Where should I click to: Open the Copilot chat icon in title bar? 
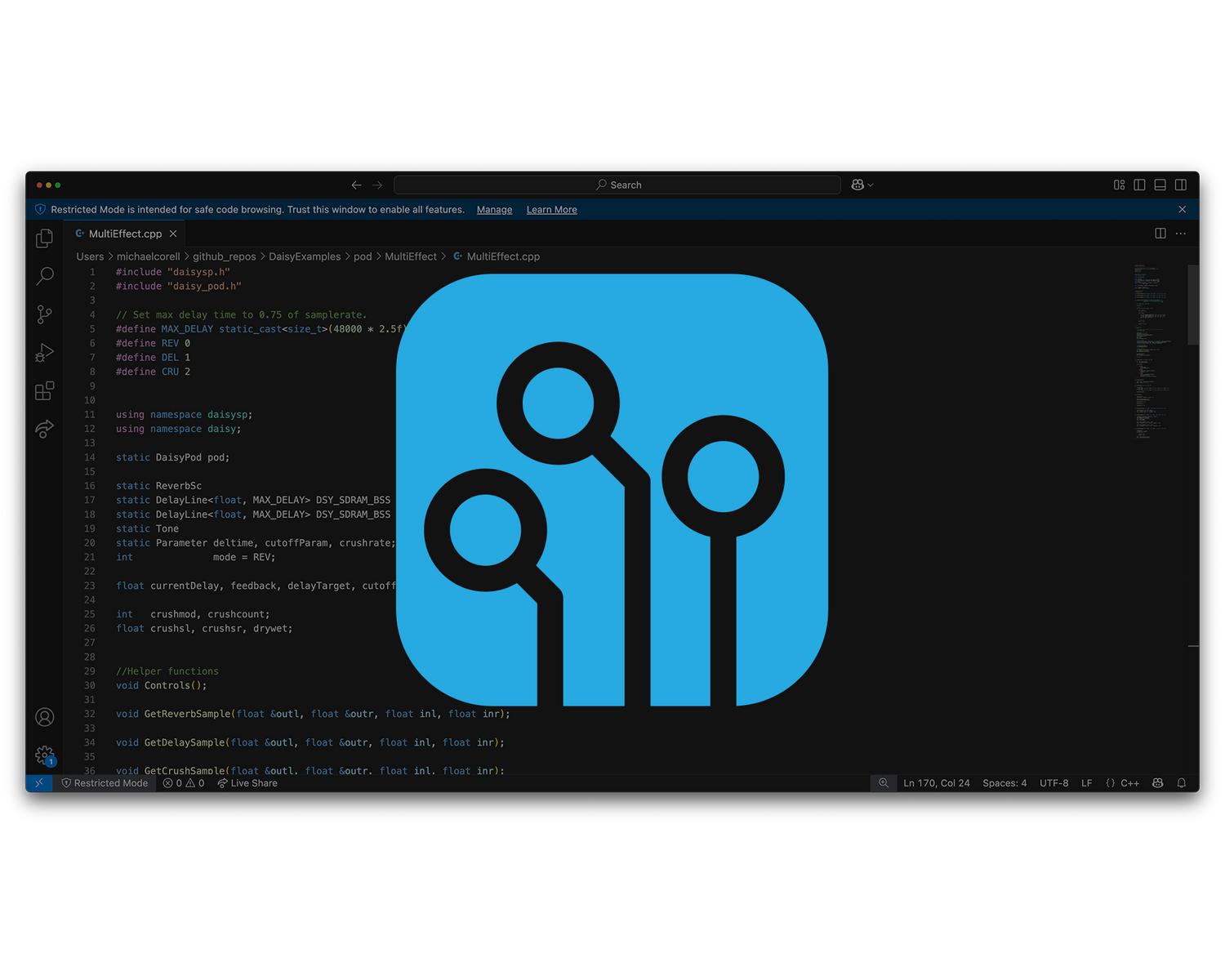(857, 185)
